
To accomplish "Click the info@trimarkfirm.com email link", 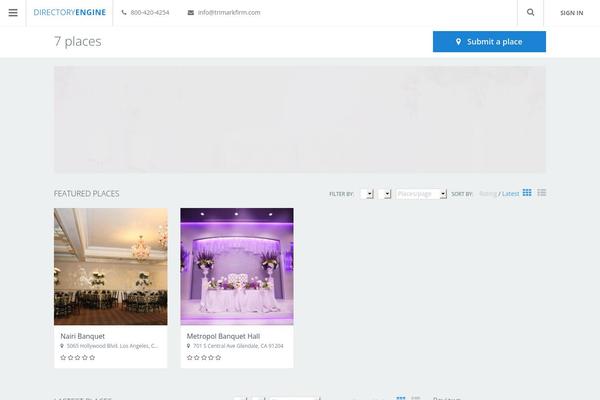I will (229, 12).
